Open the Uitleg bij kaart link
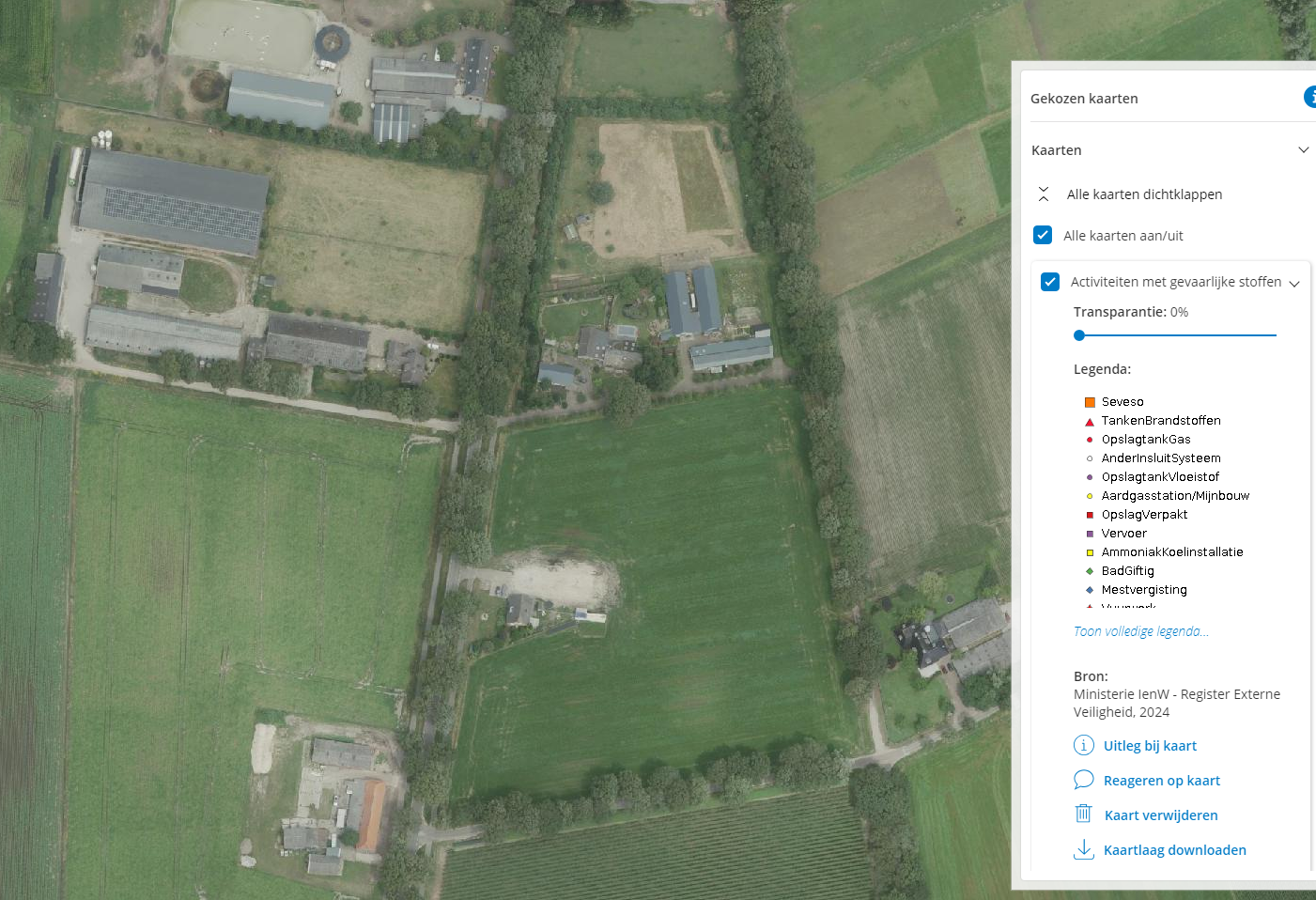 (x=1150, y=746)
